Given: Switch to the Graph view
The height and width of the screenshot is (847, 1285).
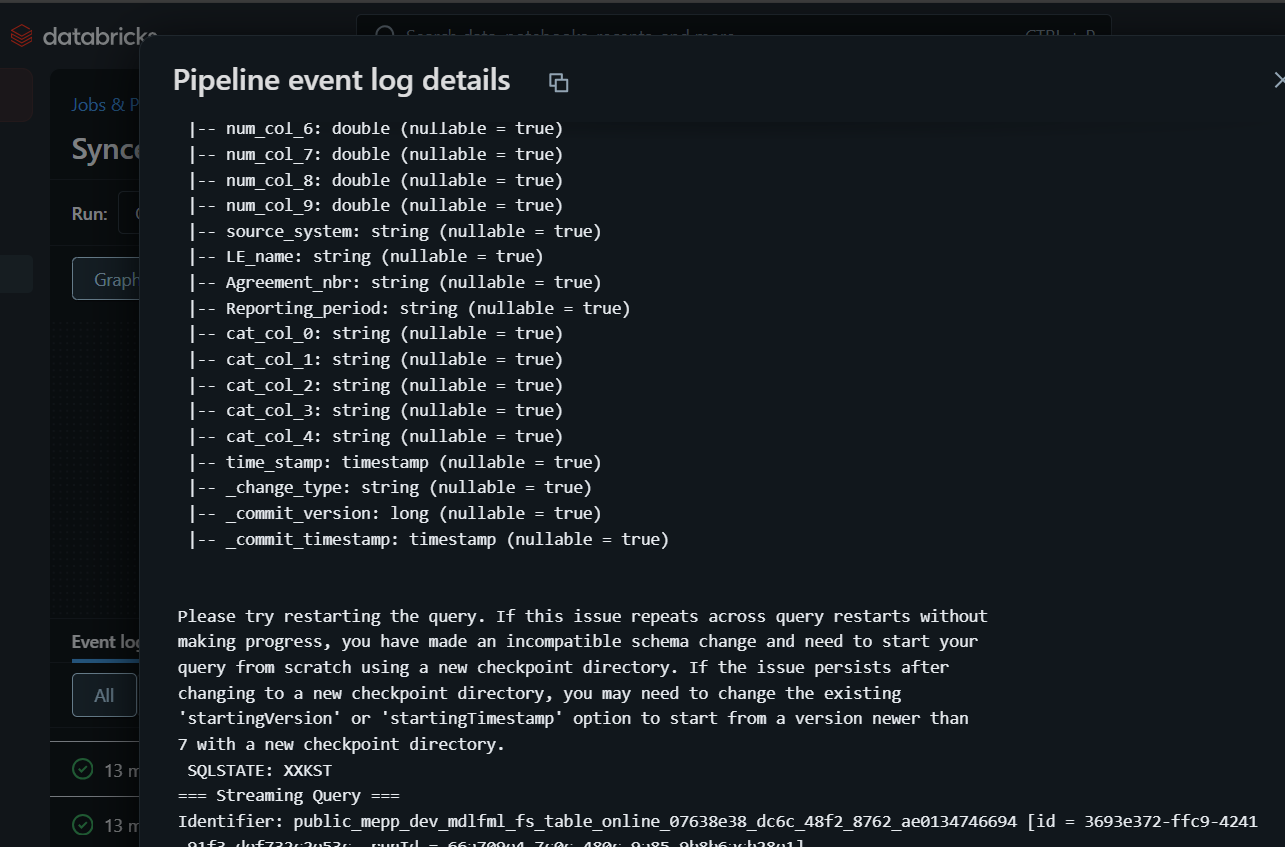Looking at the screenshot, I should (107, 279).
